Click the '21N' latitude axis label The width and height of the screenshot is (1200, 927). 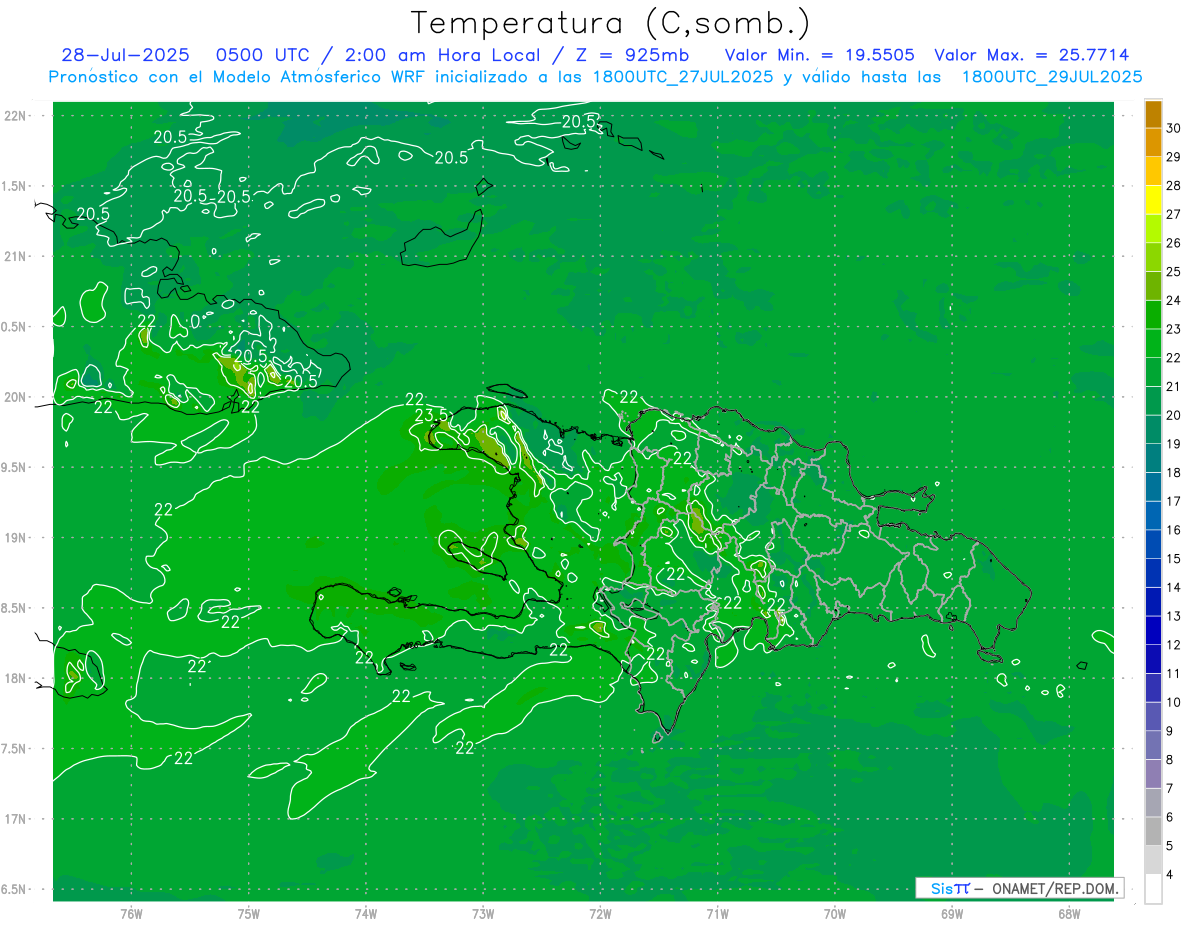pos(15,256)
